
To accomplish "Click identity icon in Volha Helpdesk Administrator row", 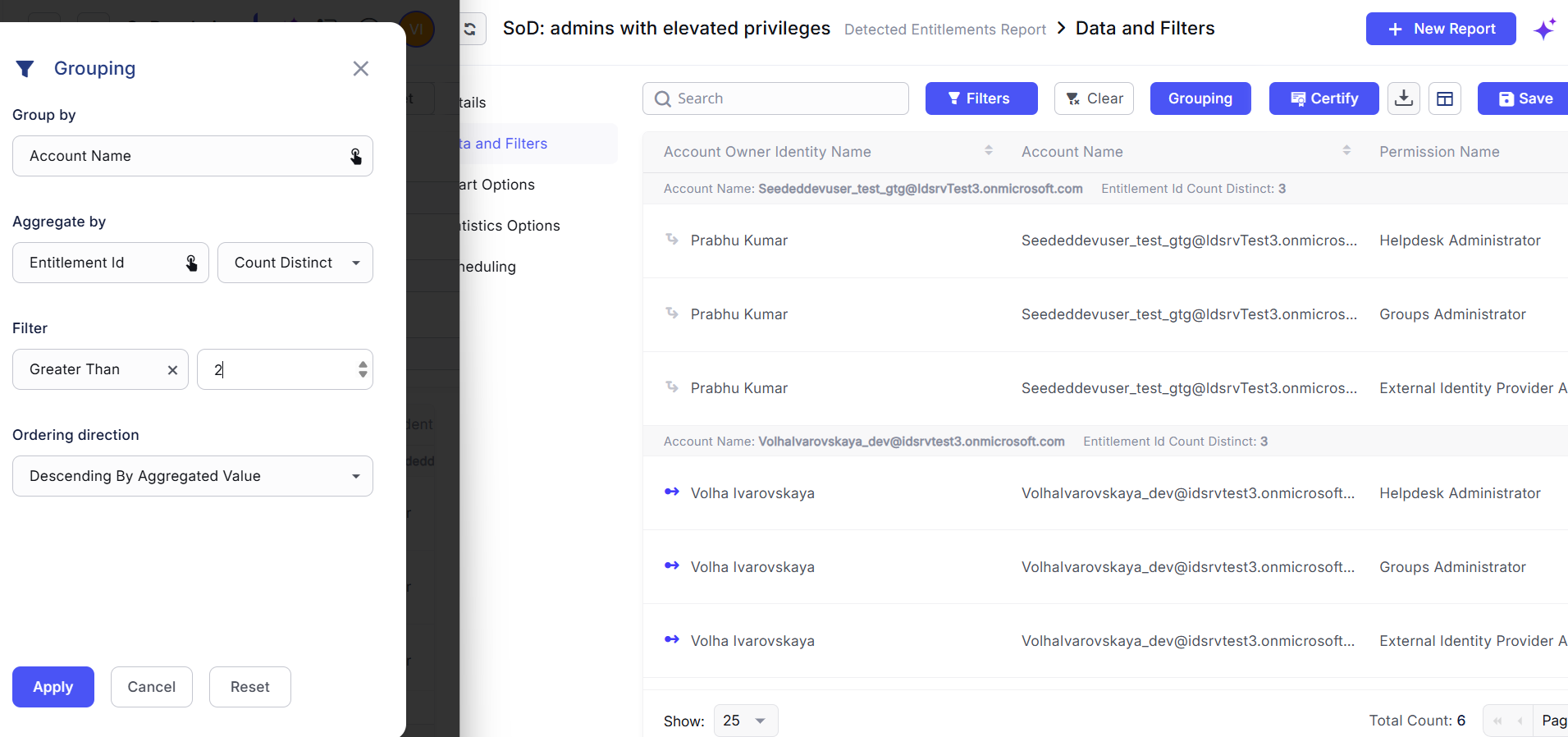I will click(672, 492).
